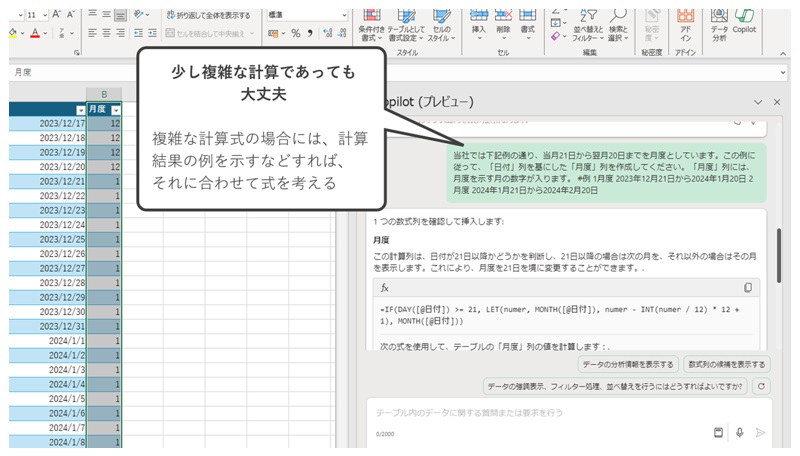Open 並べ替えとフィルター sort and filter
The width and height of the screenshot is (800, 456).
click(x=588, y=26)
